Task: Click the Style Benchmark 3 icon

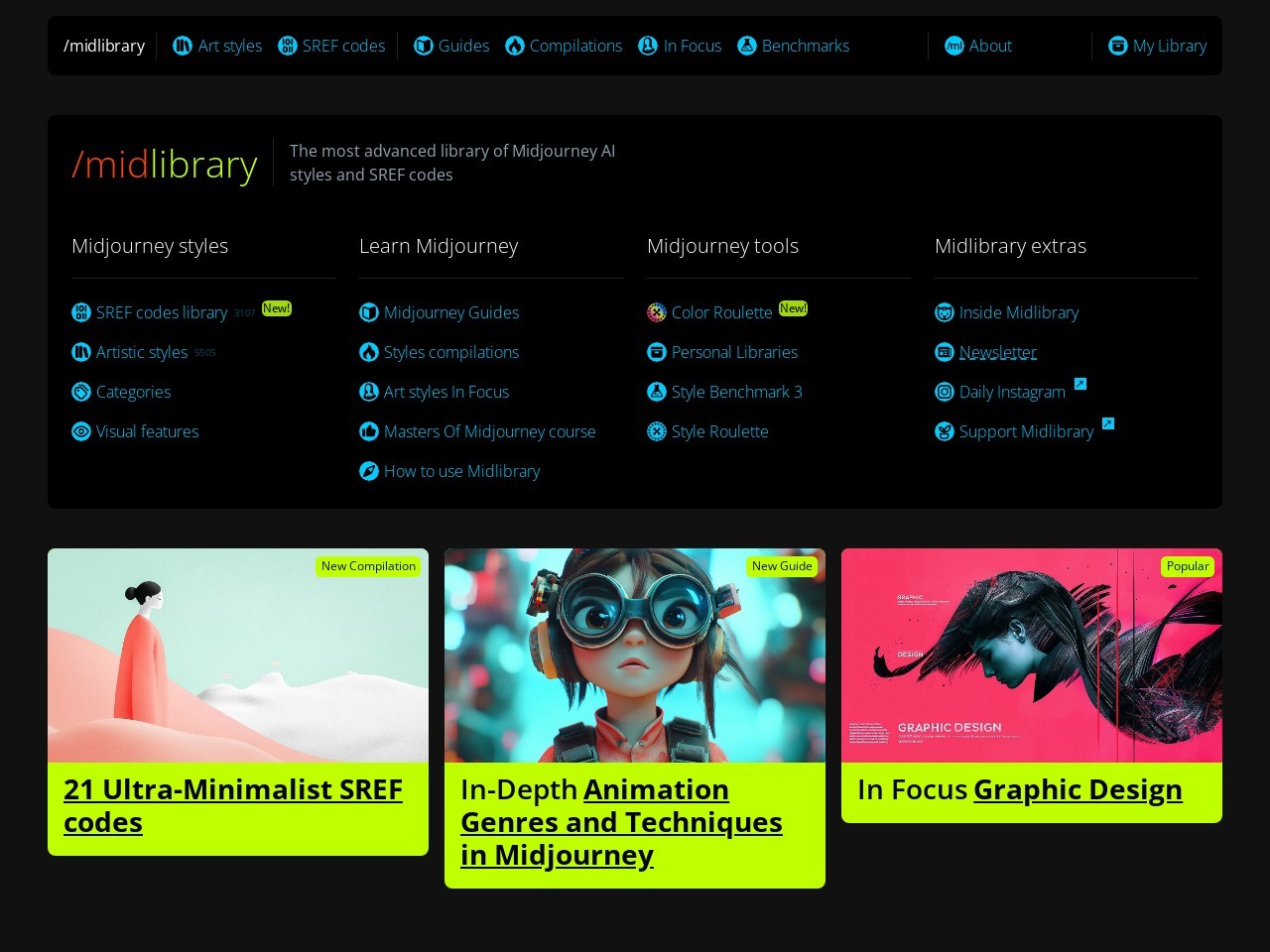Action: [656, 392]
